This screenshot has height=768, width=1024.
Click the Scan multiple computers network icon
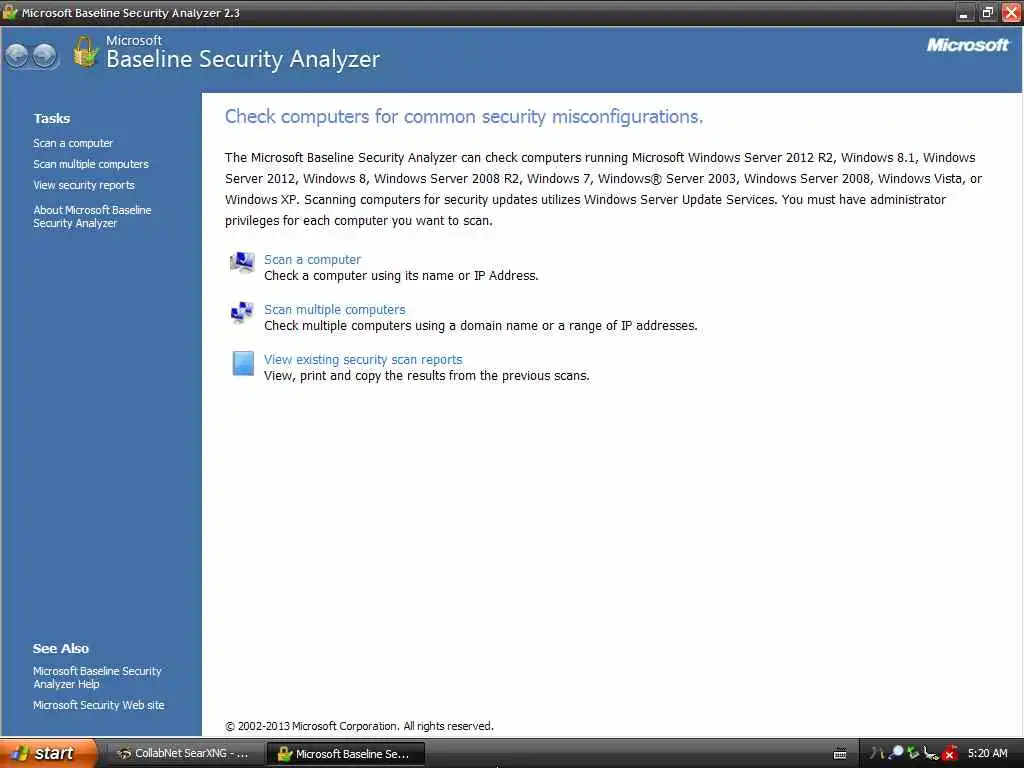[x=242, y=312]
